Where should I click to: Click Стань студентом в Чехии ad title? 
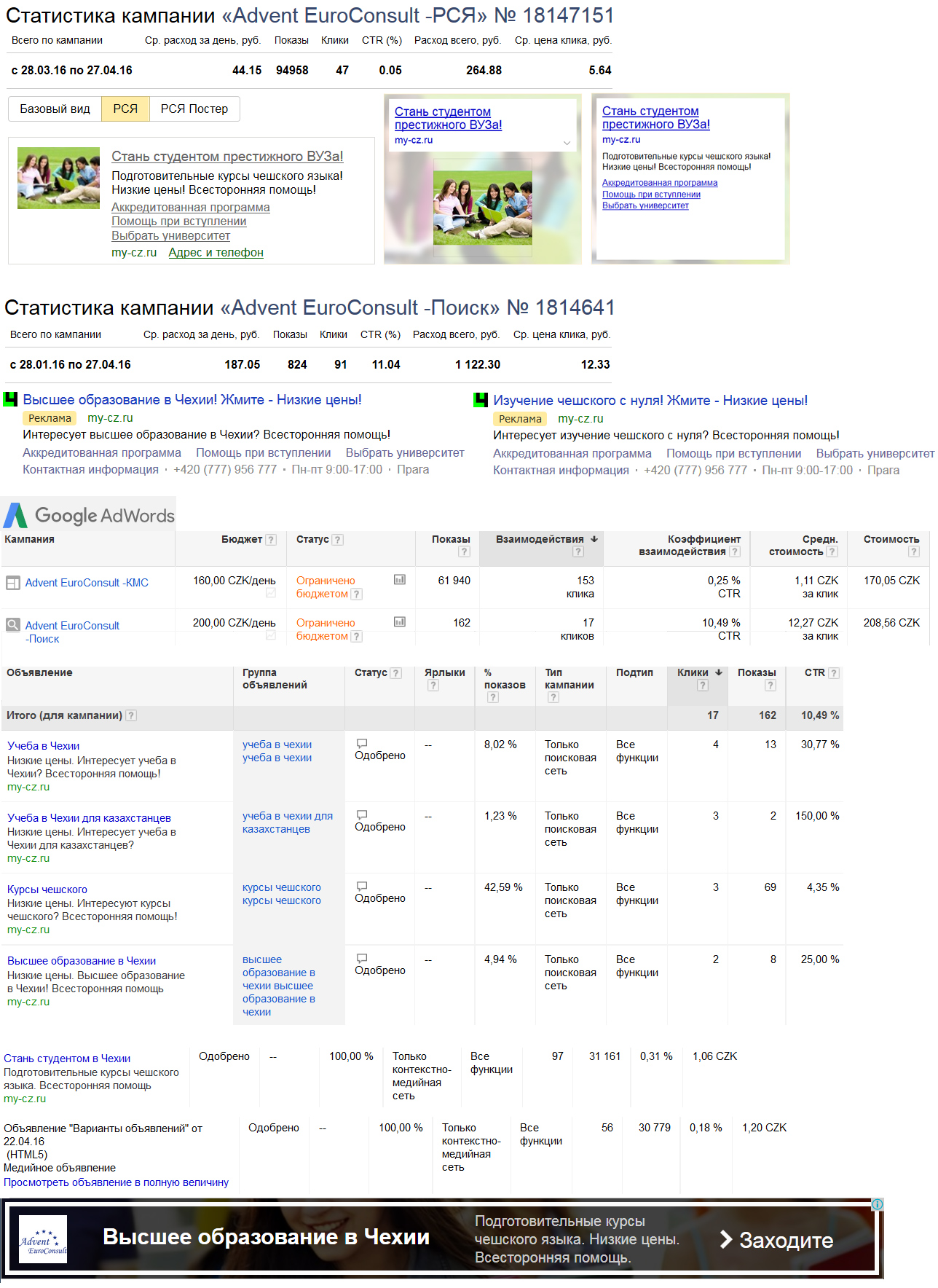click(x=67, y=1059)
